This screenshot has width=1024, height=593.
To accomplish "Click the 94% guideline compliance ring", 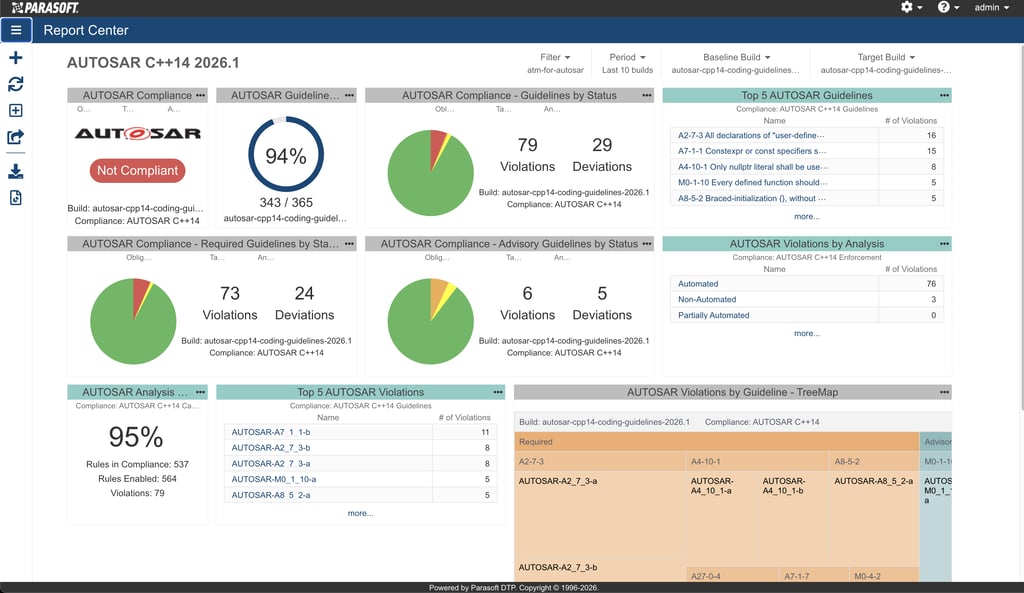I will 286,154.
